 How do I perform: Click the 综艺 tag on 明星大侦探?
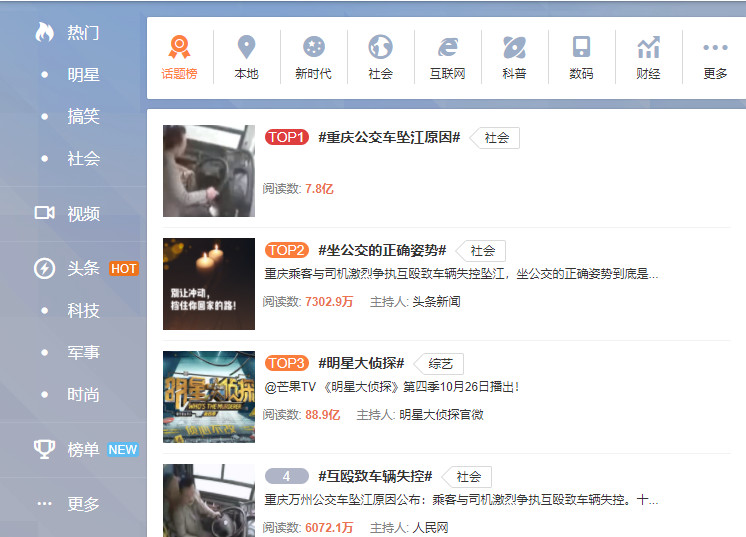(x=439, y=364)
